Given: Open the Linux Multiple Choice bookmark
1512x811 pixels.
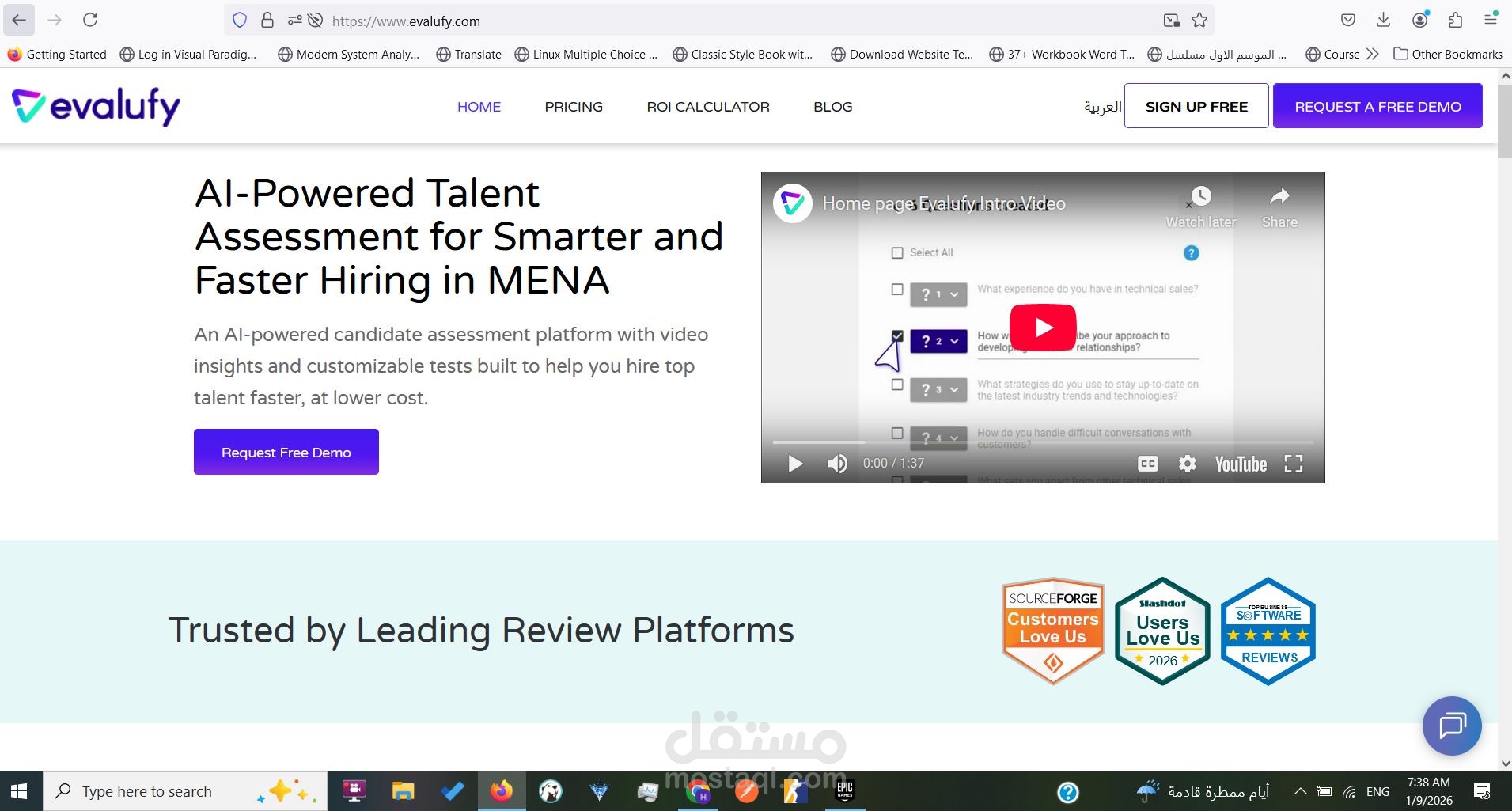Looking at the screenshot, I should [x=585, y=54].
